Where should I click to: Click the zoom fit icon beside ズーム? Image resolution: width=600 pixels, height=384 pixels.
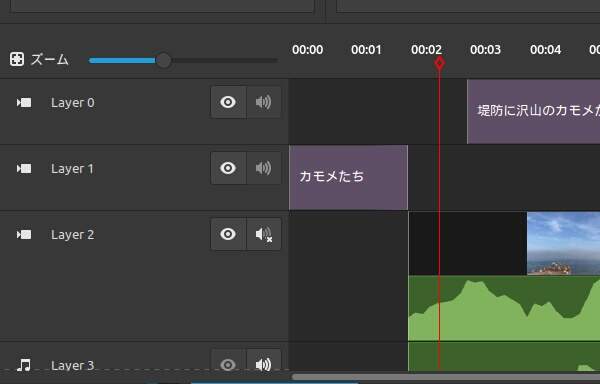(17, 59)
